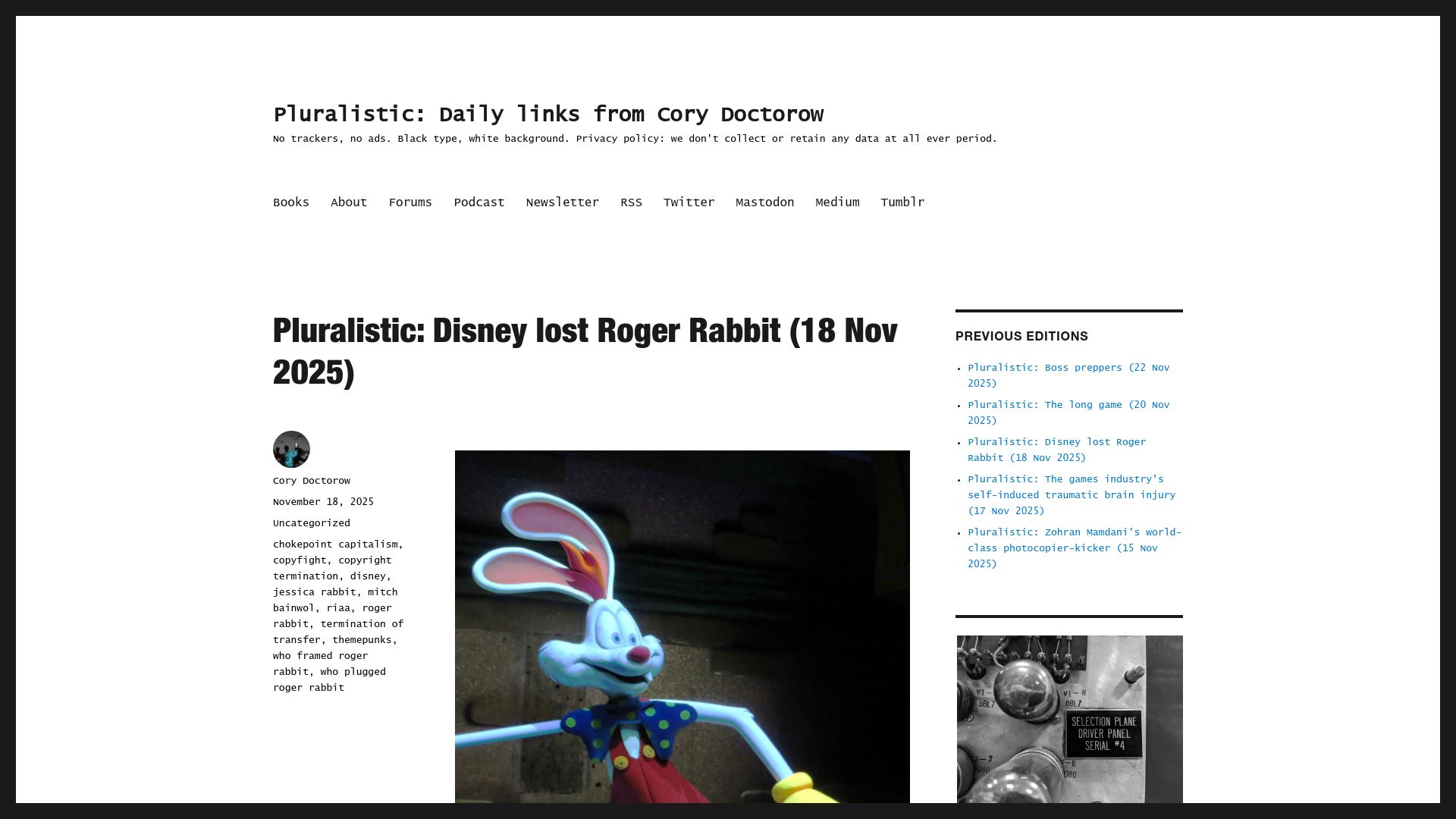Click the PREVIOUS EDITIONS sidebar heading
Screen dimensions: 1456x819
(1021, 336)
